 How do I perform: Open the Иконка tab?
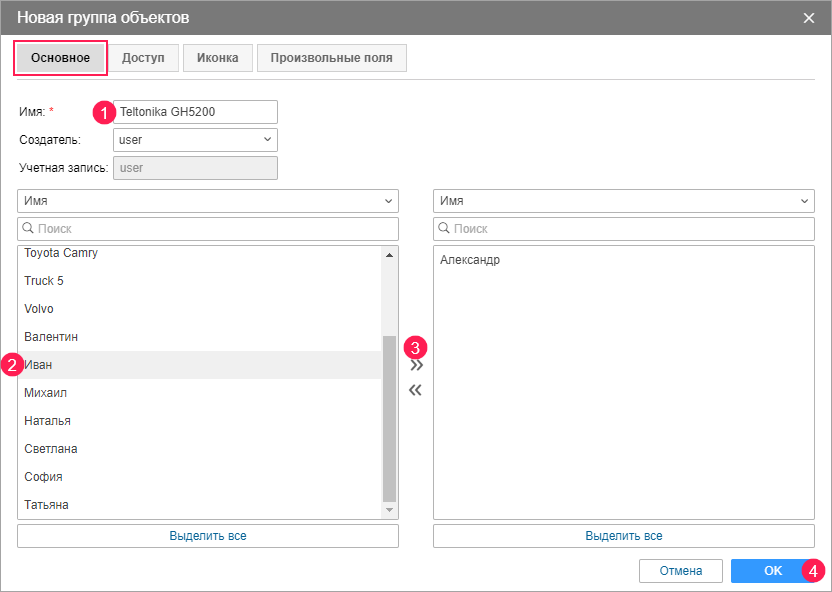[x=218, y=58]
